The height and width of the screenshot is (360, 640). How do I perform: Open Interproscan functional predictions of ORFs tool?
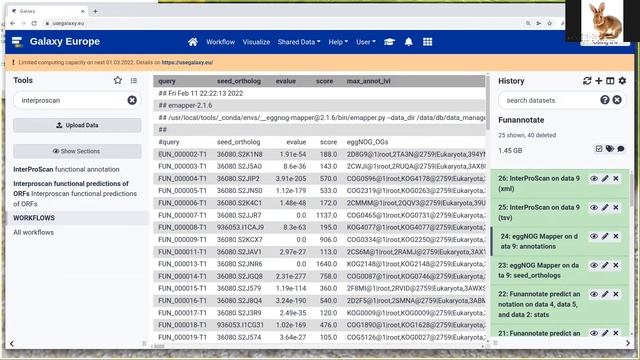click(x=75, y=193)
